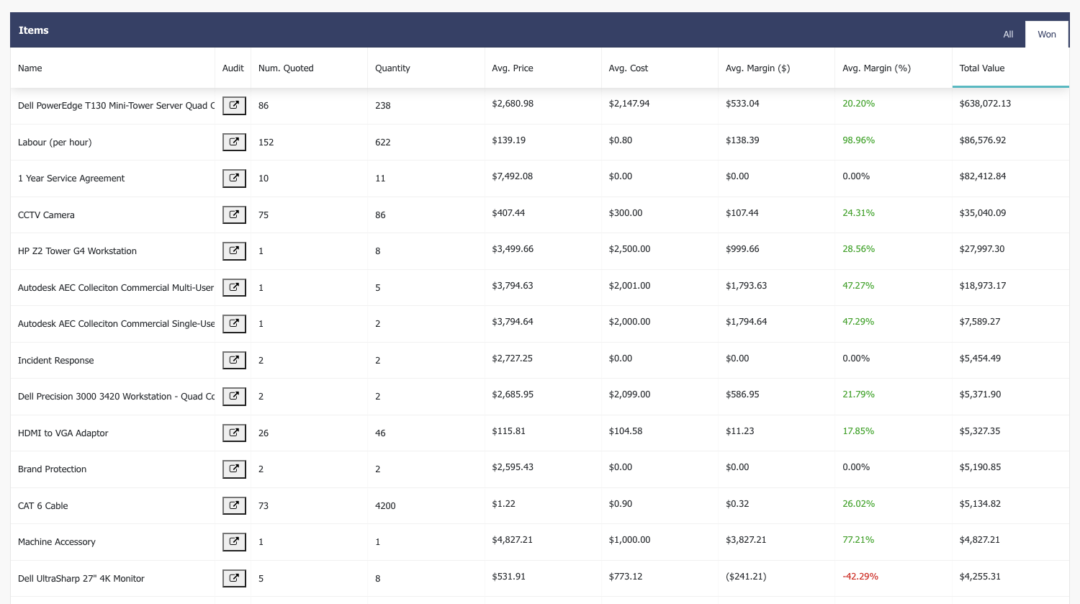Select '1 Year Service Agreement' item name
Image resolution: width=1080 pixels, height=604 pixels.
71,178
